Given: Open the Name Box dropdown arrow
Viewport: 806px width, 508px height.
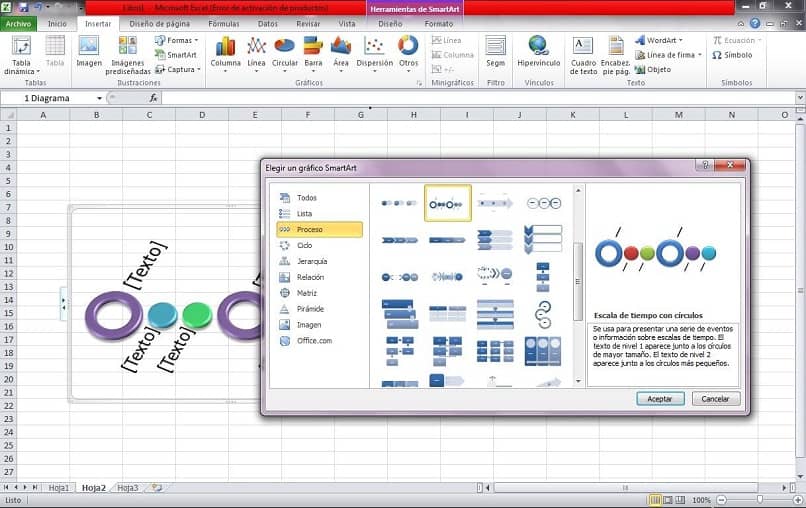Looking at the screenshot, I should point(99,98).
